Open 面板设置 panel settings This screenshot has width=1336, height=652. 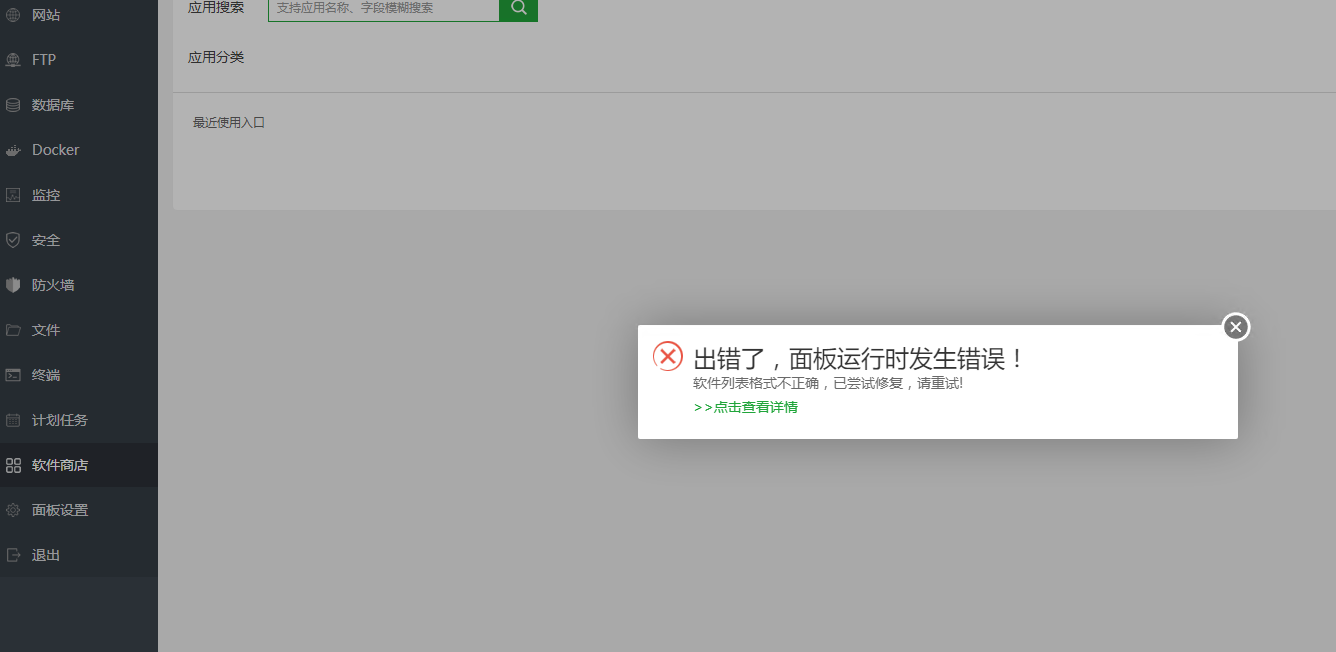pyautogui.click(x=58, y=509)
